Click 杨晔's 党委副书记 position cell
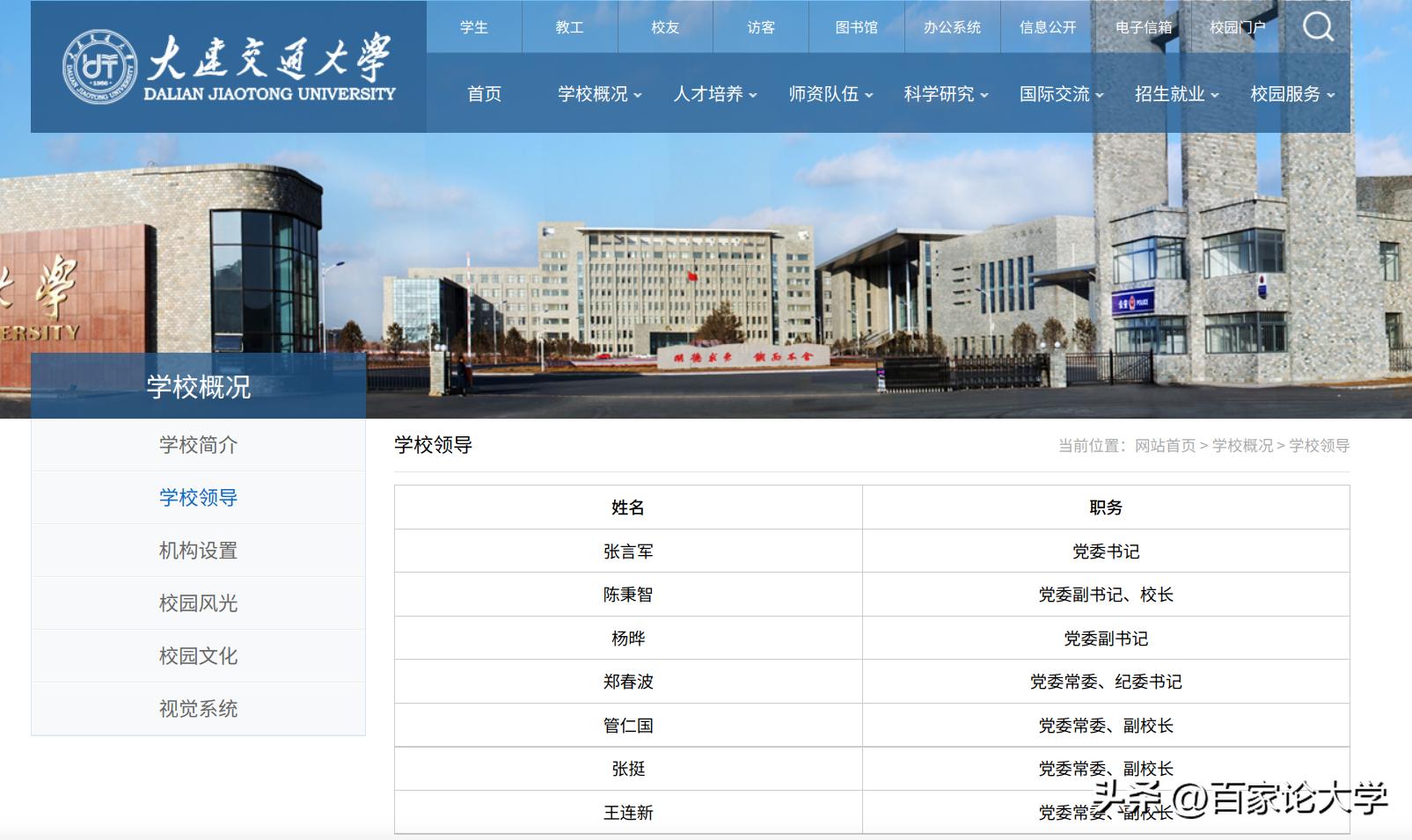1412x840 pixels. (1106, 639)
